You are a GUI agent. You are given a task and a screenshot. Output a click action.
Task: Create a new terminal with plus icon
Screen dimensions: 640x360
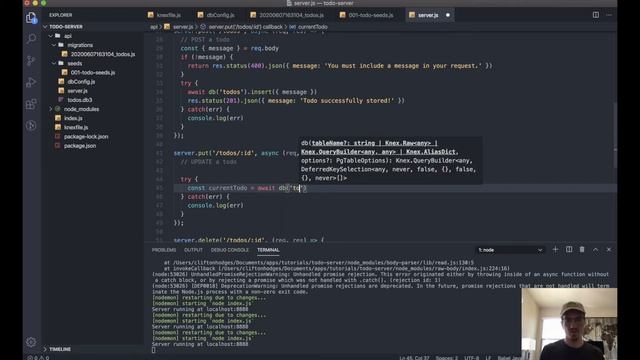(555, 249)
